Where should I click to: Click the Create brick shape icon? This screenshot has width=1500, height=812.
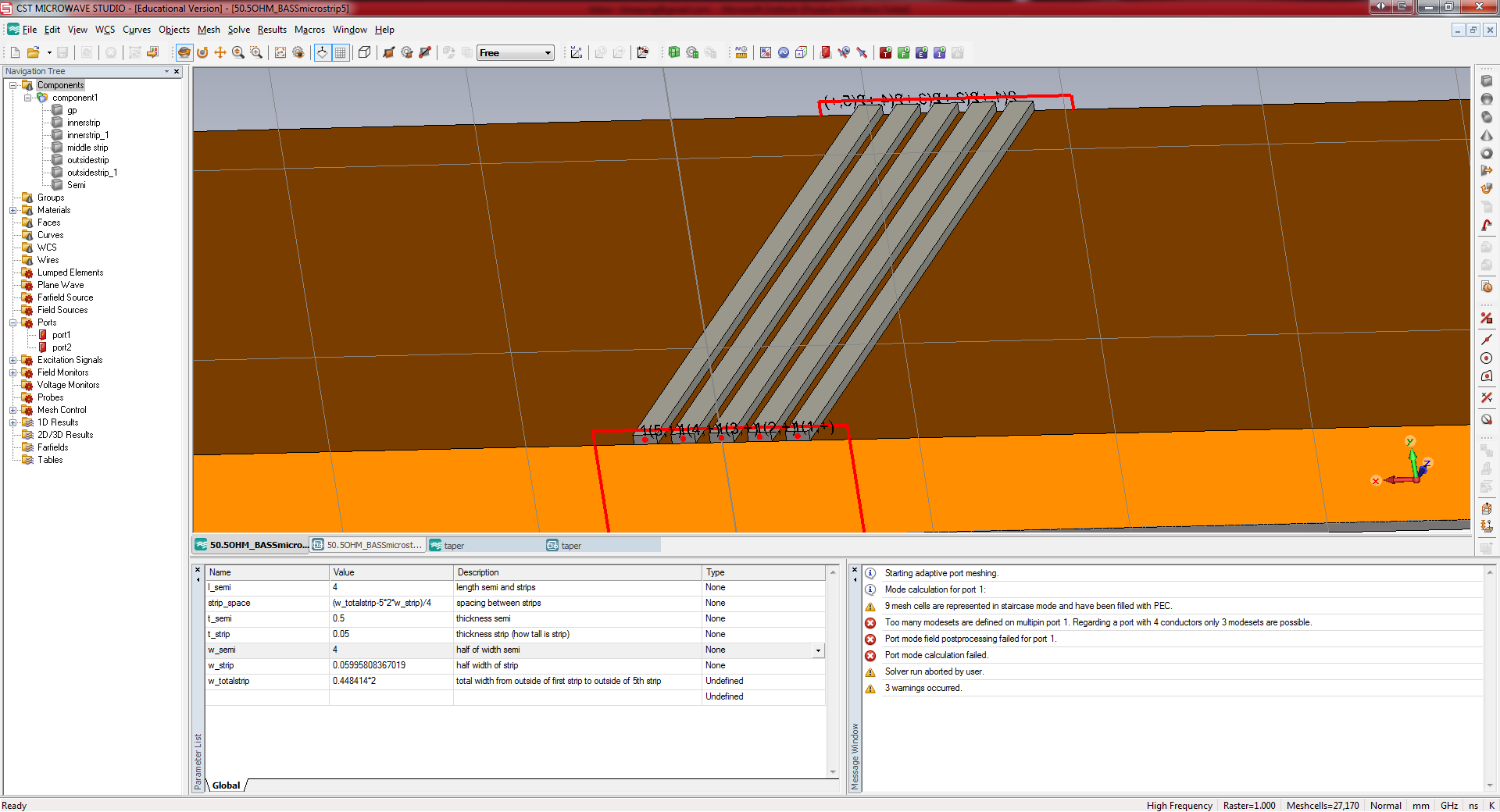(x=1487, y=81)
